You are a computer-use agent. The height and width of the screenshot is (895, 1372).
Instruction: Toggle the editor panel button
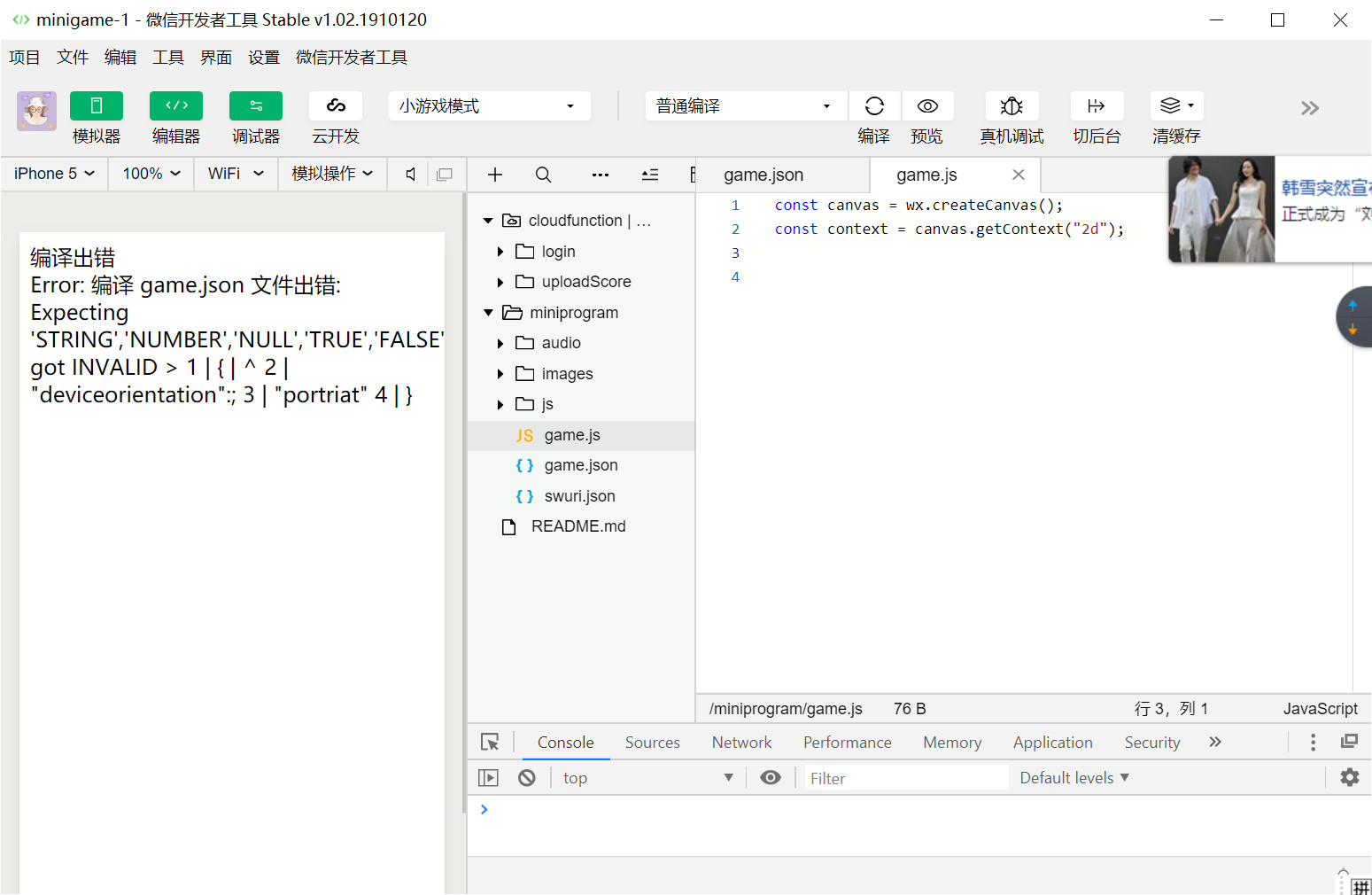176,106
